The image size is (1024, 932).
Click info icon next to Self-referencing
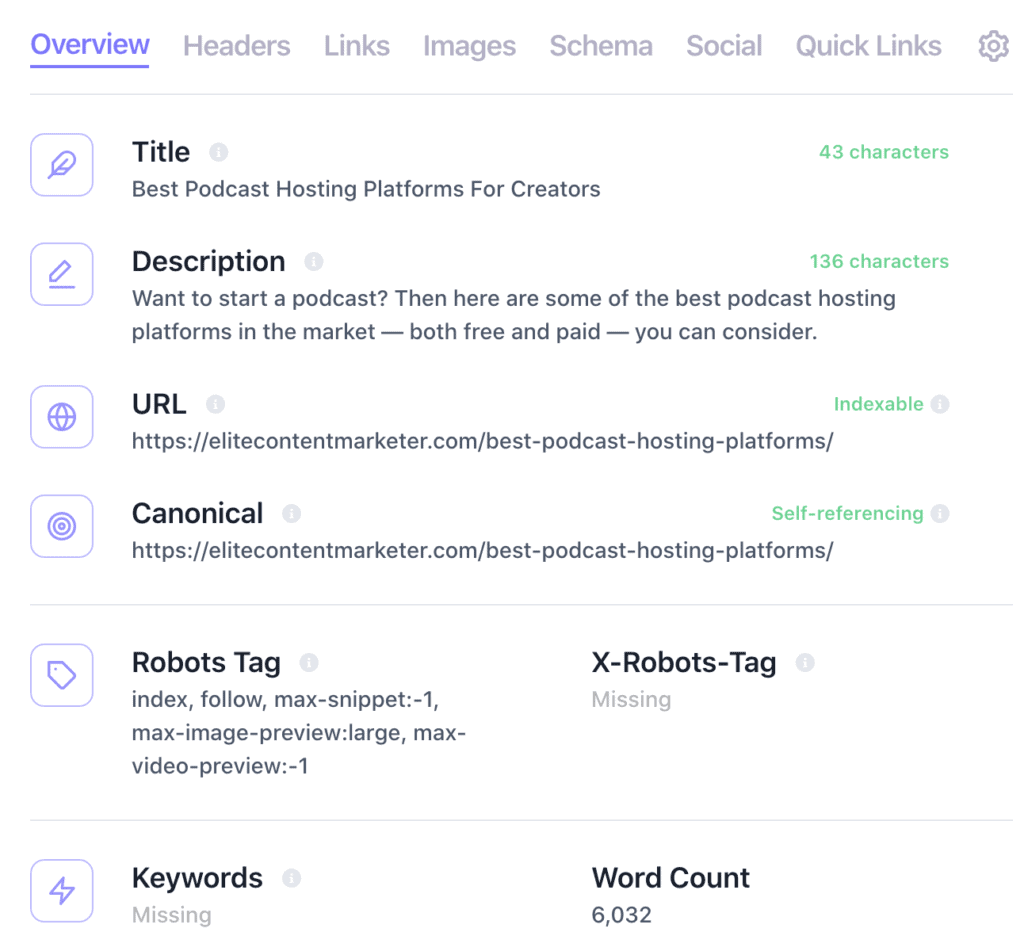940,514
